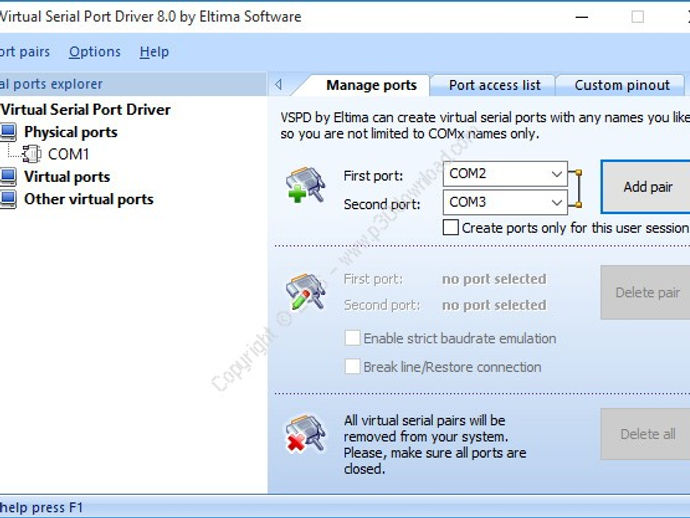Screen dimensions: 690x518
Task: Click the 'VSPD by Eltima can create' description text
Action: [485, 125]
